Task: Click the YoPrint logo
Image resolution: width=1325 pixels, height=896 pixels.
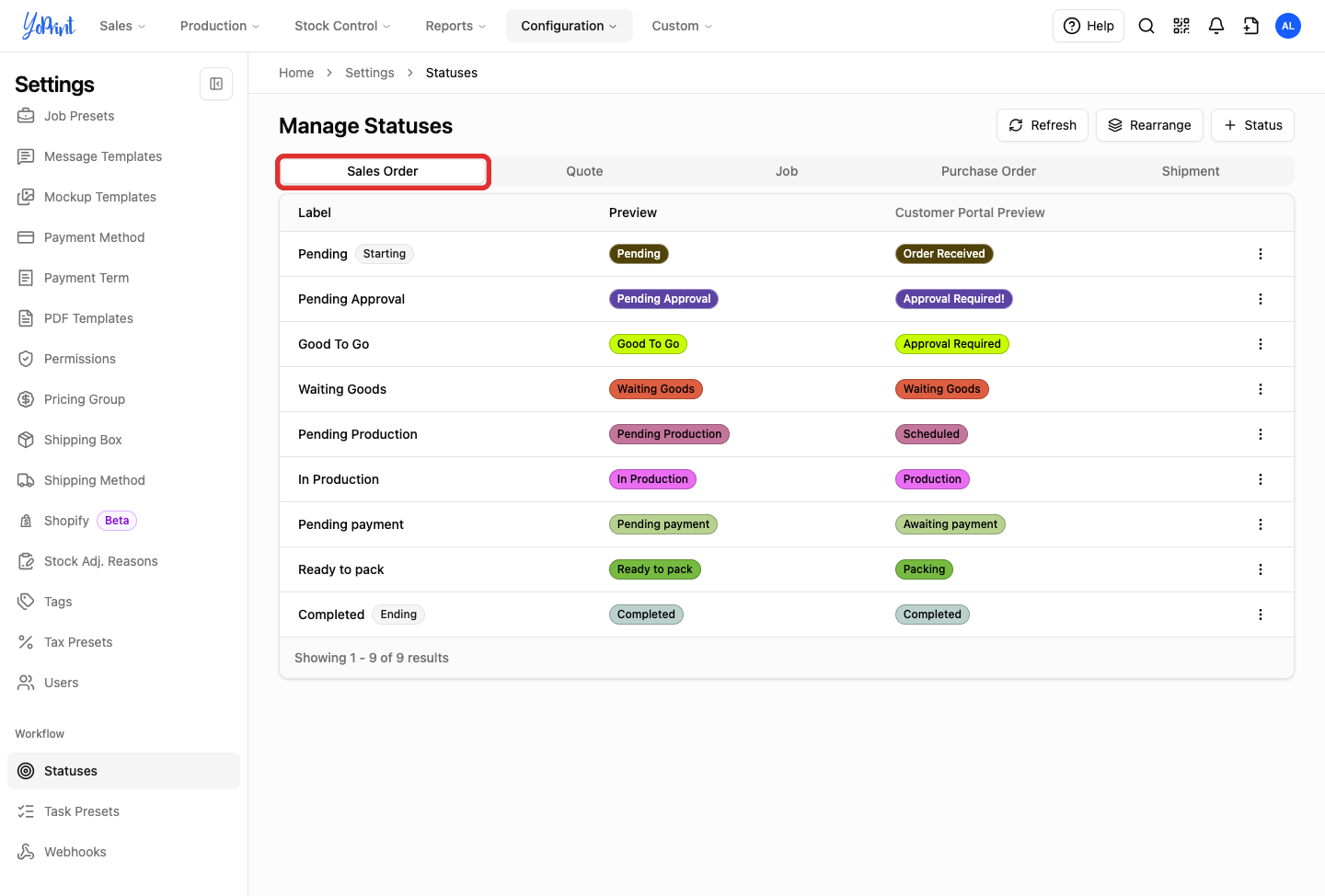Action: coord(49,26)
